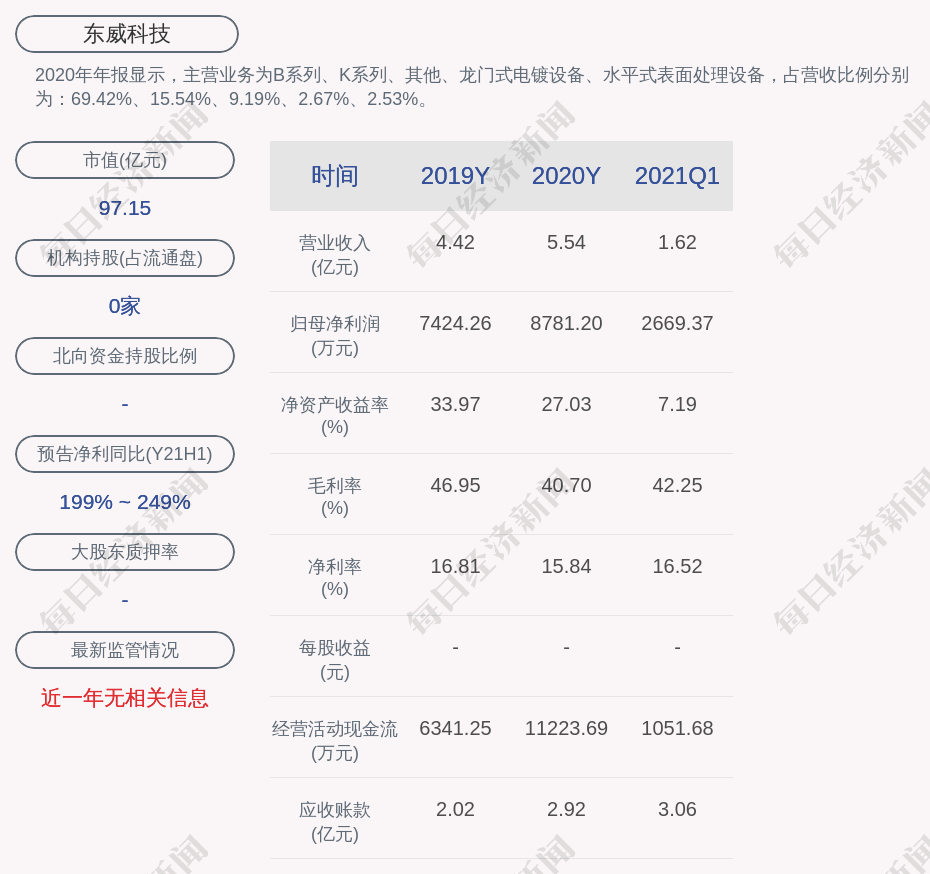The image size is (930, 874).
Task: Click the 时间 table header cell
Action: point(335,176)
